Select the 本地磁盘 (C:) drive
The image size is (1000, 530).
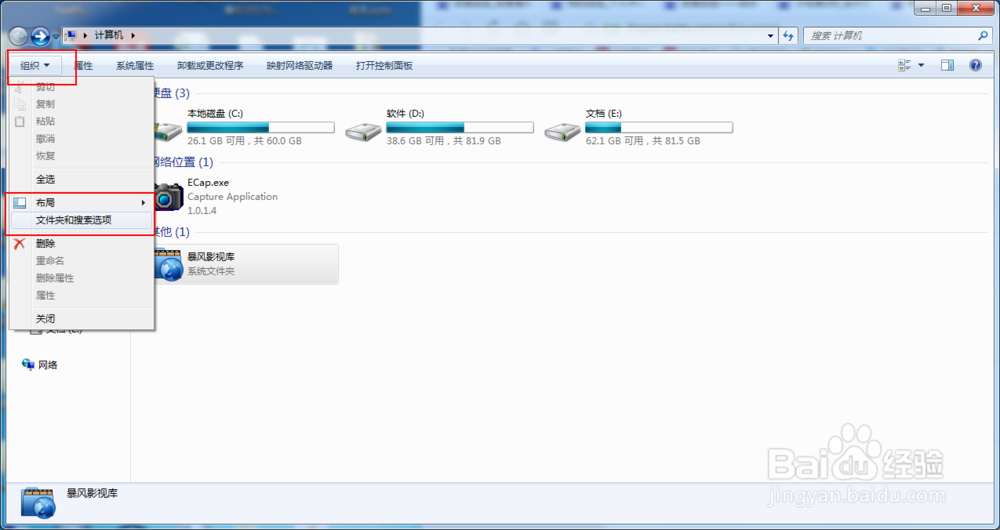pyautogui.click(x=246, y=128)
